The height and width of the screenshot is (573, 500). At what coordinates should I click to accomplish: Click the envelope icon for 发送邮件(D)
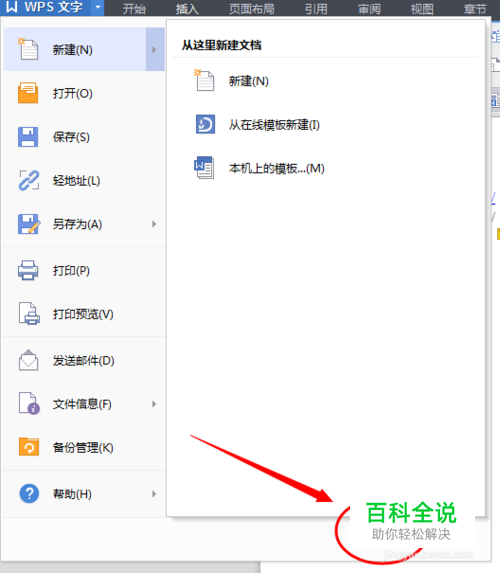point(28,360)
